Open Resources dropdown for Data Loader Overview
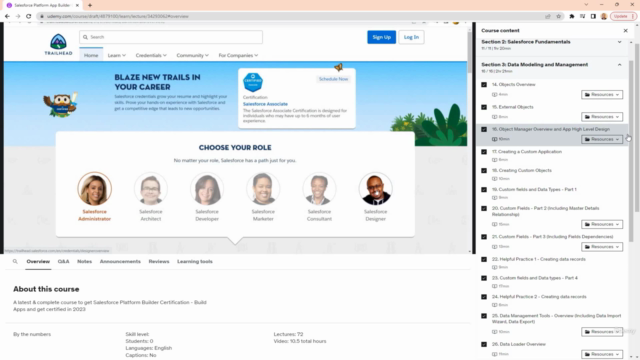The width and height of the screenshot is (640, 360). coord(602,354)
